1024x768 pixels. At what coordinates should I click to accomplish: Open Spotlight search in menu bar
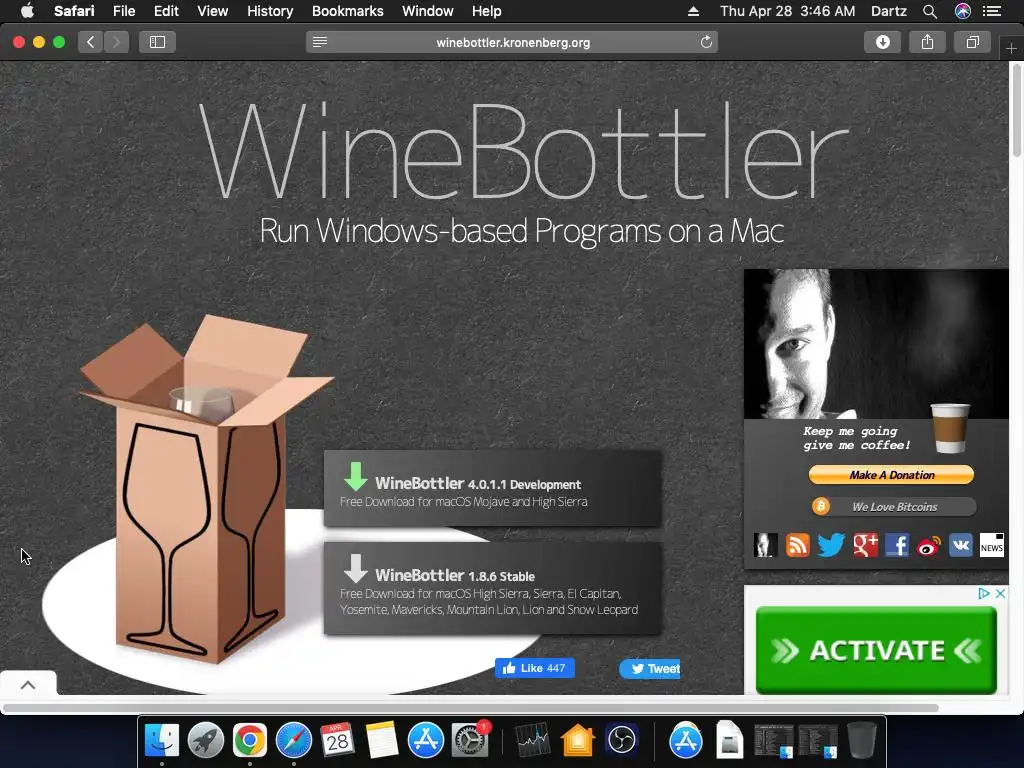[930, 11]
